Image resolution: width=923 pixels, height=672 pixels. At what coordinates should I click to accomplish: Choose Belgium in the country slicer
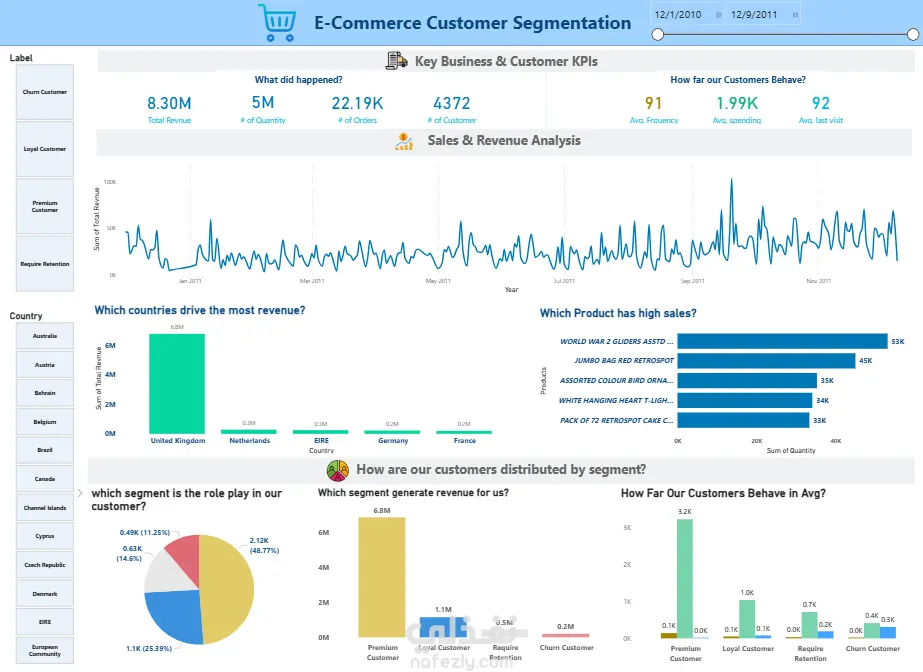pyautogui.click(x=45, y=422)
